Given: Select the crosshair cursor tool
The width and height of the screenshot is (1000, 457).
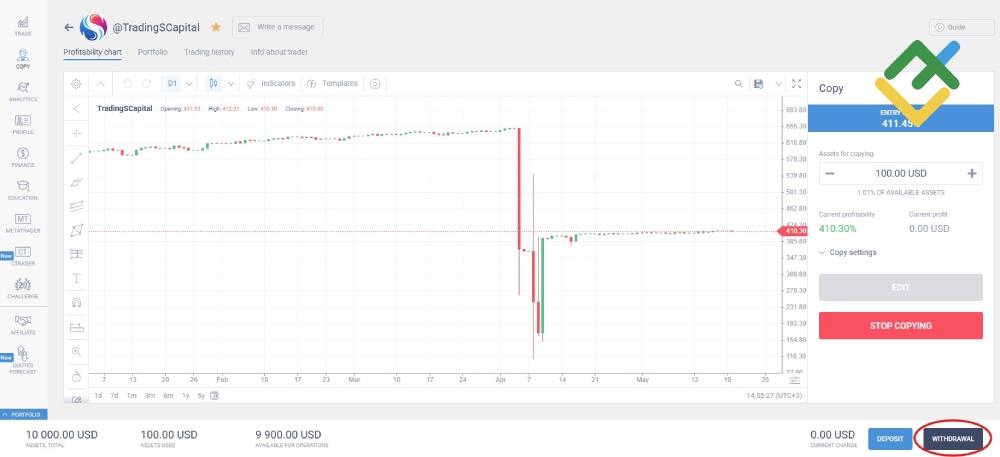Looking at the screenshot, I should point(77,133).
